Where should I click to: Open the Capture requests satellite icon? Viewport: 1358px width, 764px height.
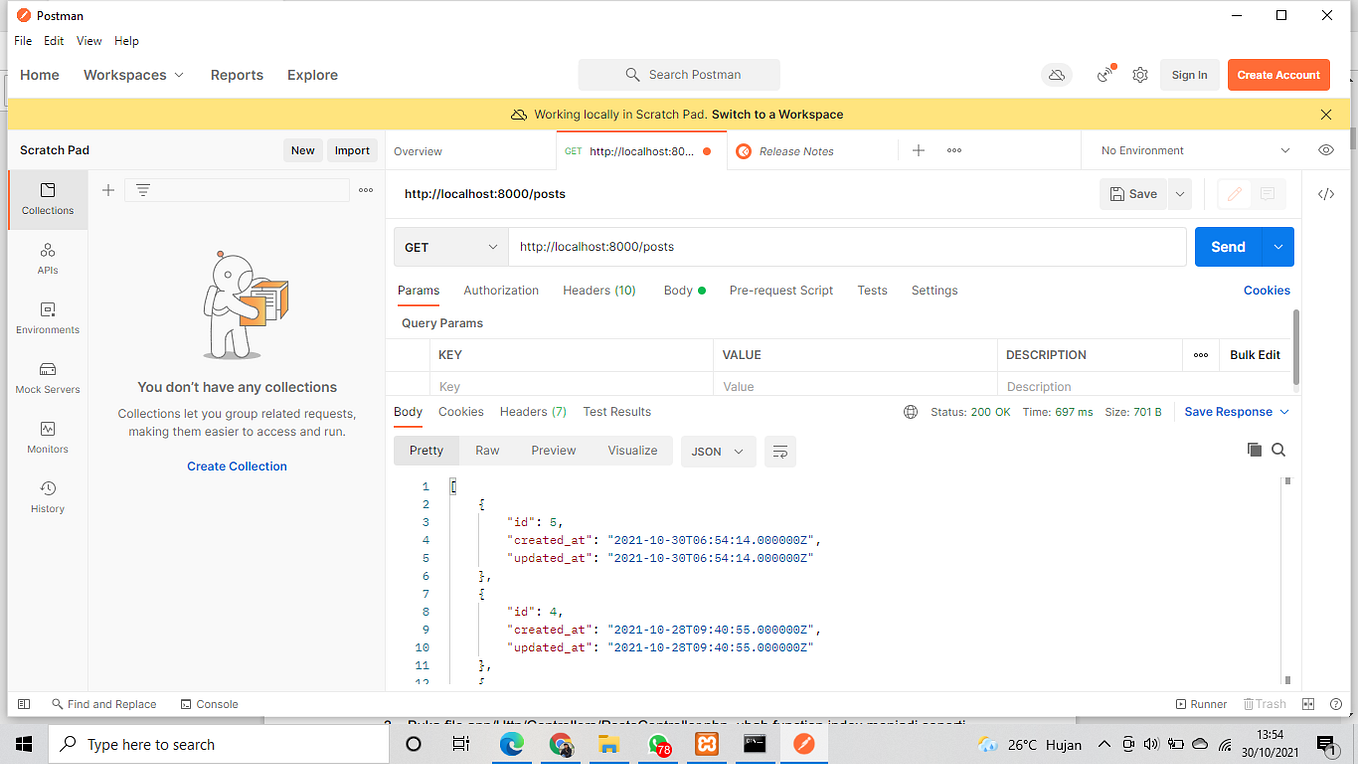click(x=1104, y=74)
